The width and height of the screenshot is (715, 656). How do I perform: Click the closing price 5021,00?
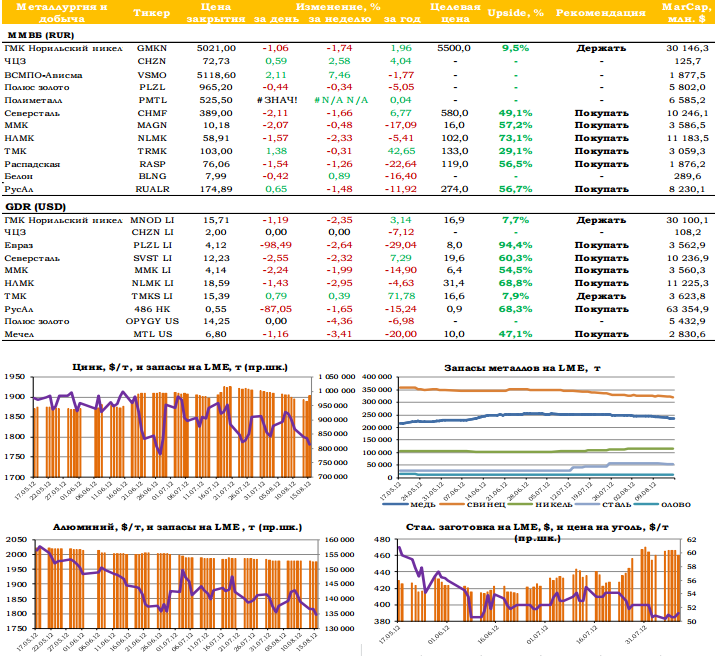pyautogui.click(x=216, y=48)
